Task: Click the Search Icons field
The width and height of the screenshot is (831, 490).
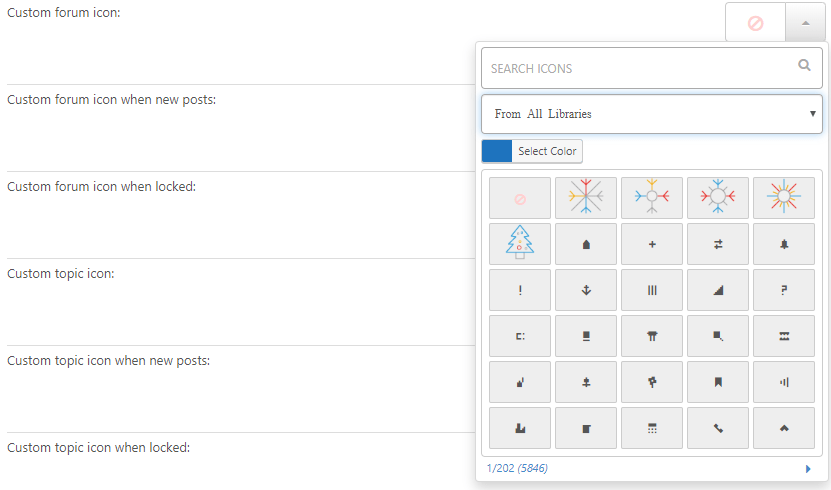Action: click(x=640, y=68)
